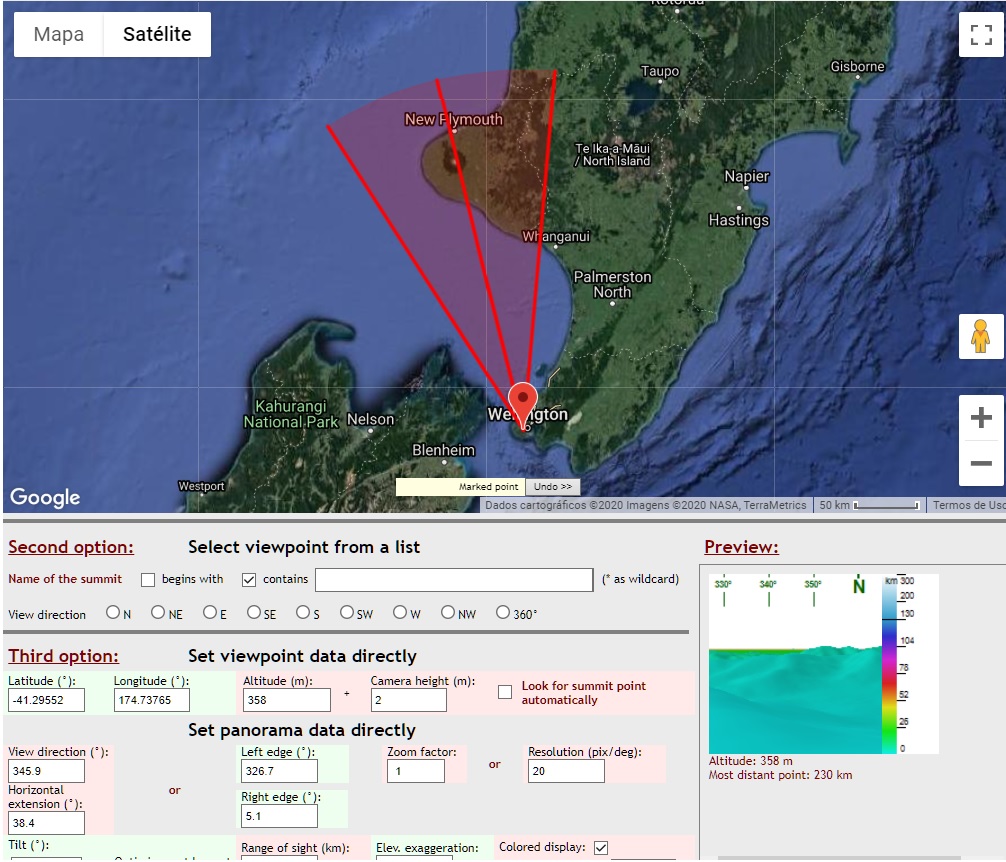The height and width of the screenshot is (862, 1006).
Task: Click the 'Preview:' heading
Action: 742,547
